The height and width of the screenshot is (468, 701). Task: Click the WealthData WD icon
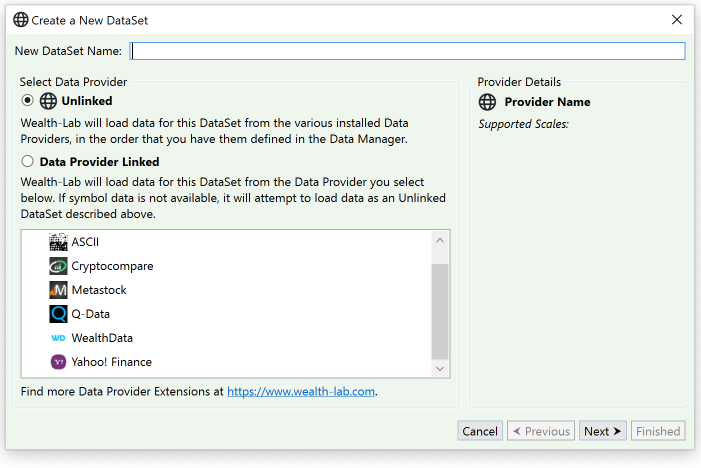(x=58, y=338)
